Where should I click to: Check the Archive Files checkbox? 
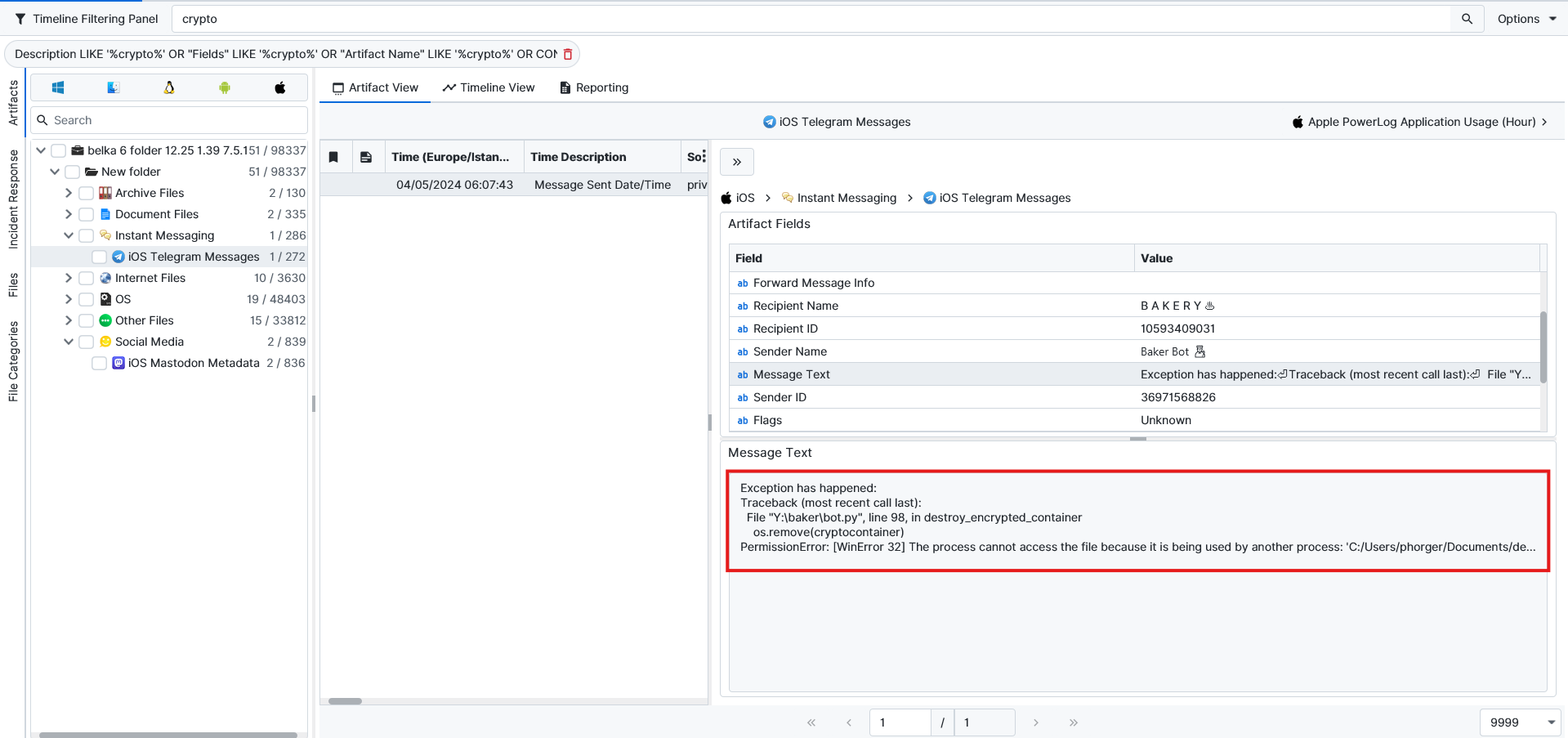point(86,193)
